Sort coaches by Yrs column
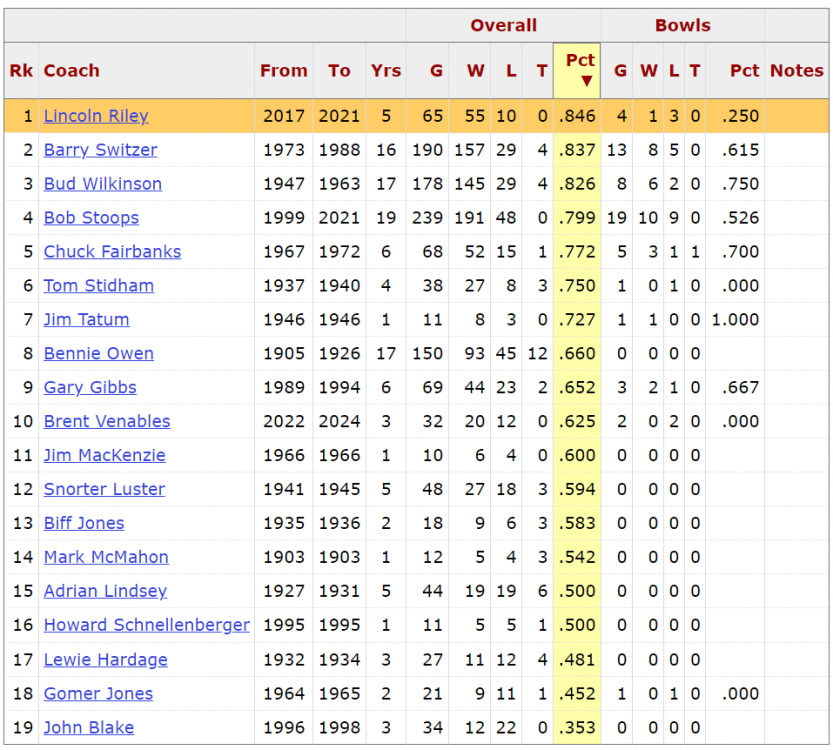The width and height of the screenshot is (833, 750). click(x=385, y=71)
